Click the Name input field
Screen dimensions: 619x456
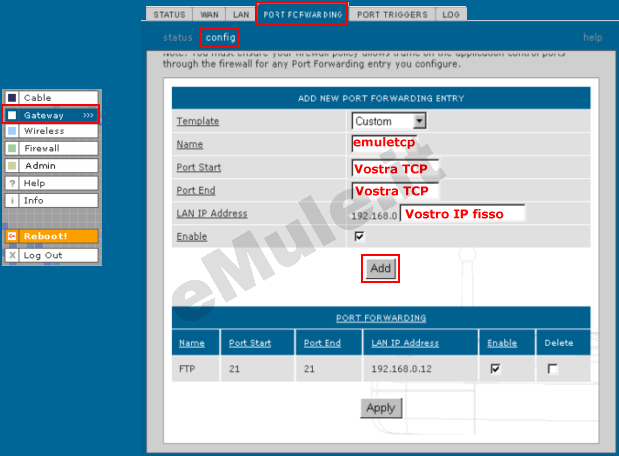[384, 143]
